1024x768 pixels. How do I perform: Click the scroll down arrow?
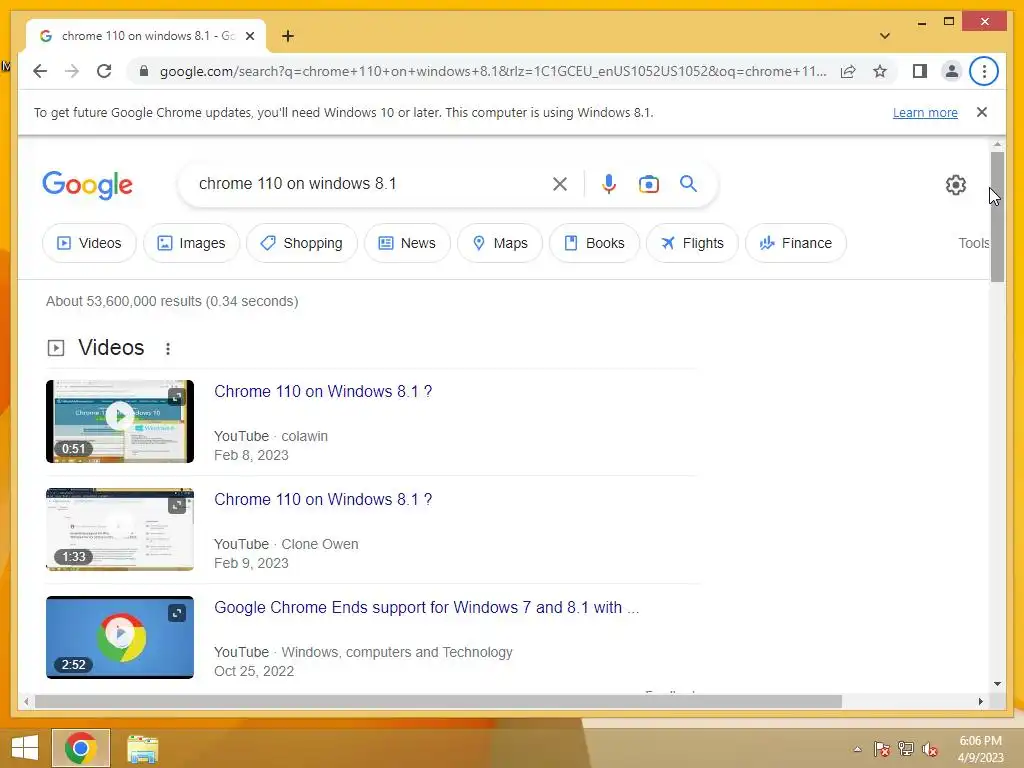[x=997, y=684]
